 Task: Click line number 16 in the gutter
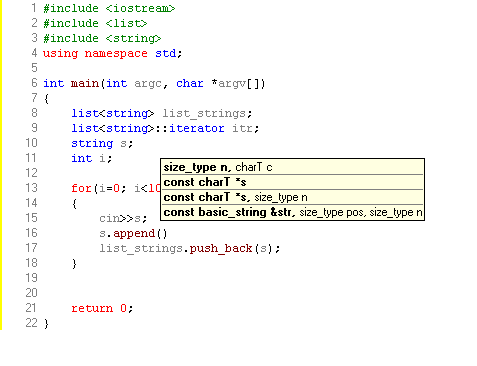point(31,233)
